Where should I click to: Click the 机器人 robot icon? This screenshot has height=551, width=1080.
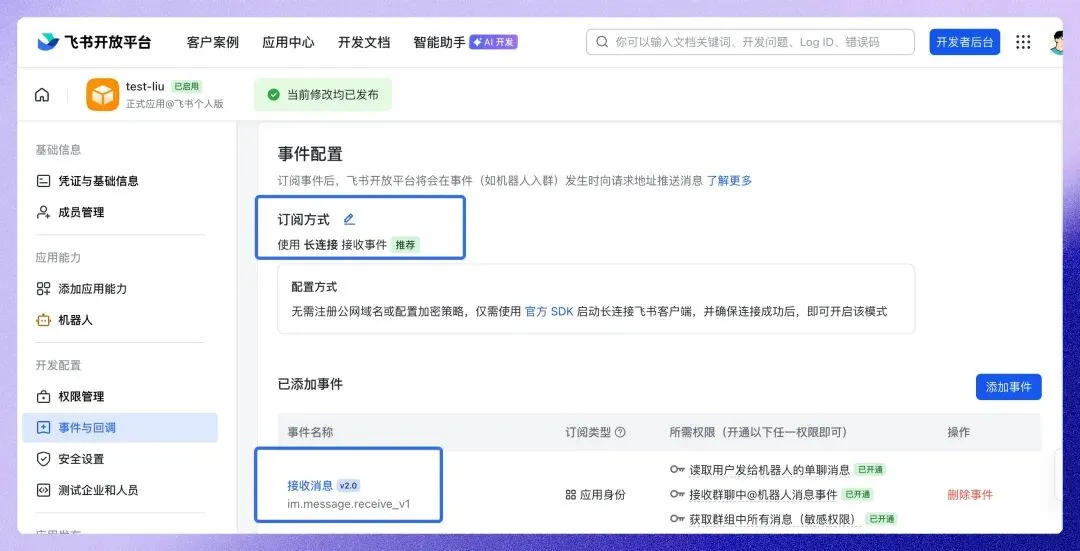coord(43,320)
